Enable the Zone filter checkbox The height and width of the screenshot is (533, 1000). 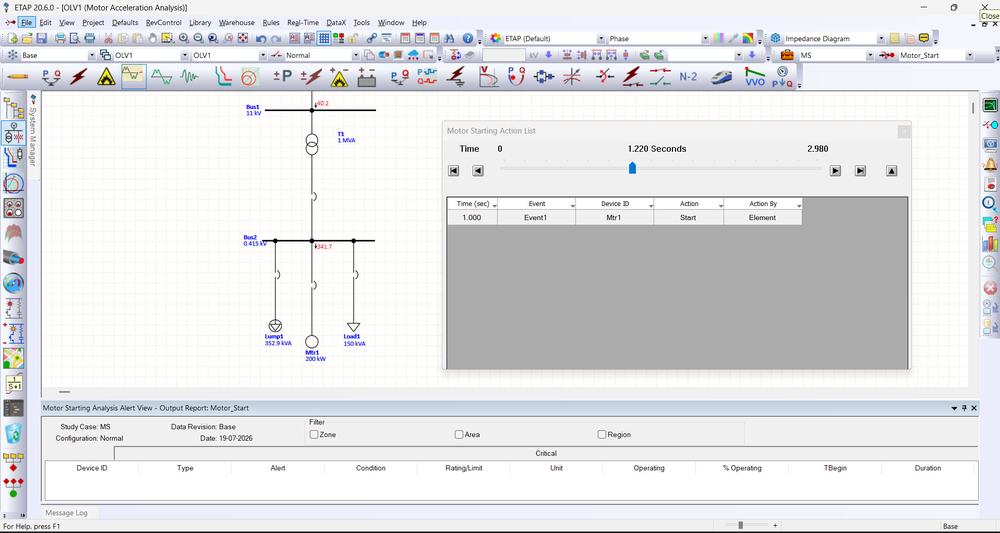(314, 434)
